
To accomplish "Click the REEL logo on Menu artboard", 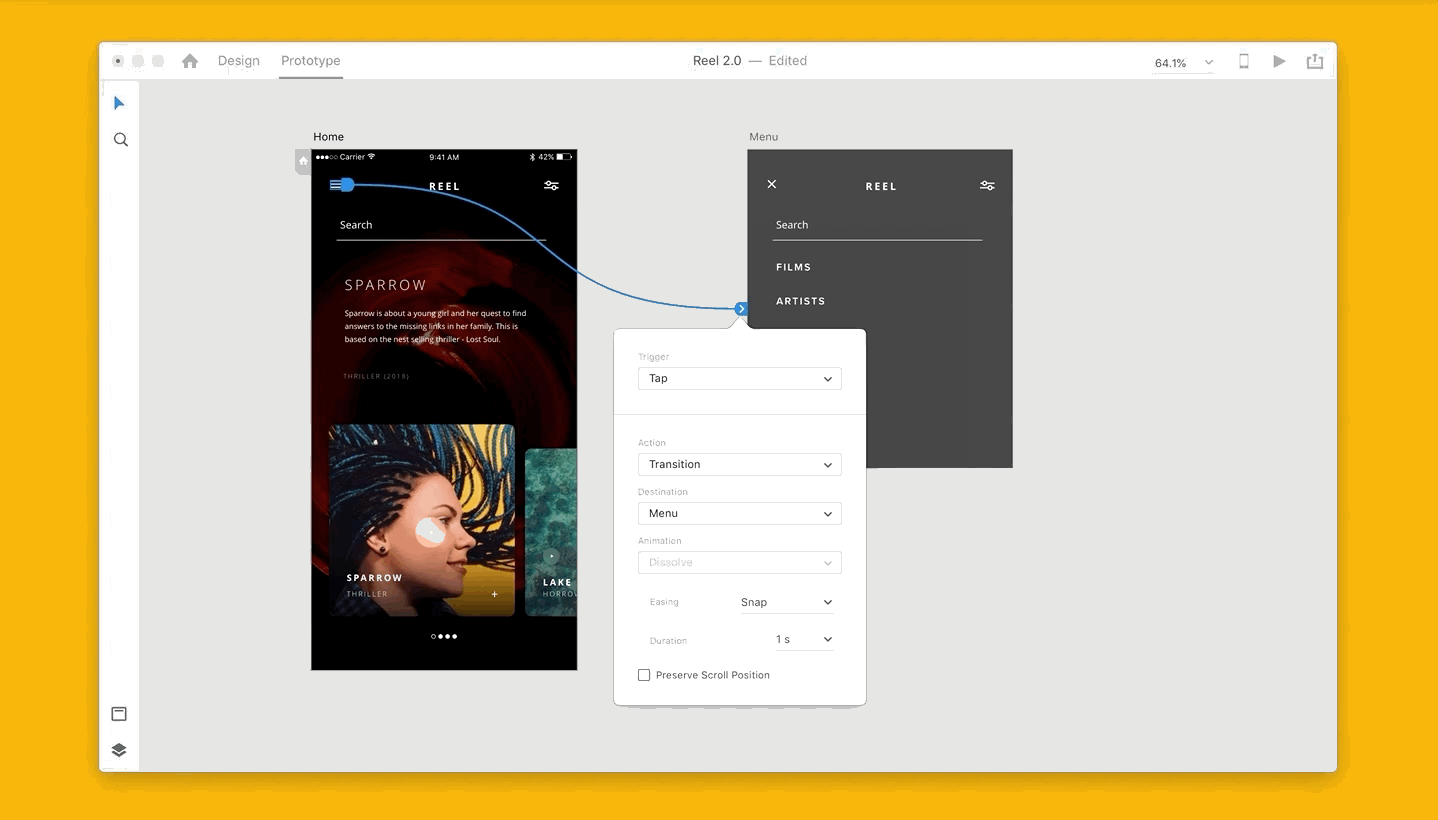I will coord(881,186).
